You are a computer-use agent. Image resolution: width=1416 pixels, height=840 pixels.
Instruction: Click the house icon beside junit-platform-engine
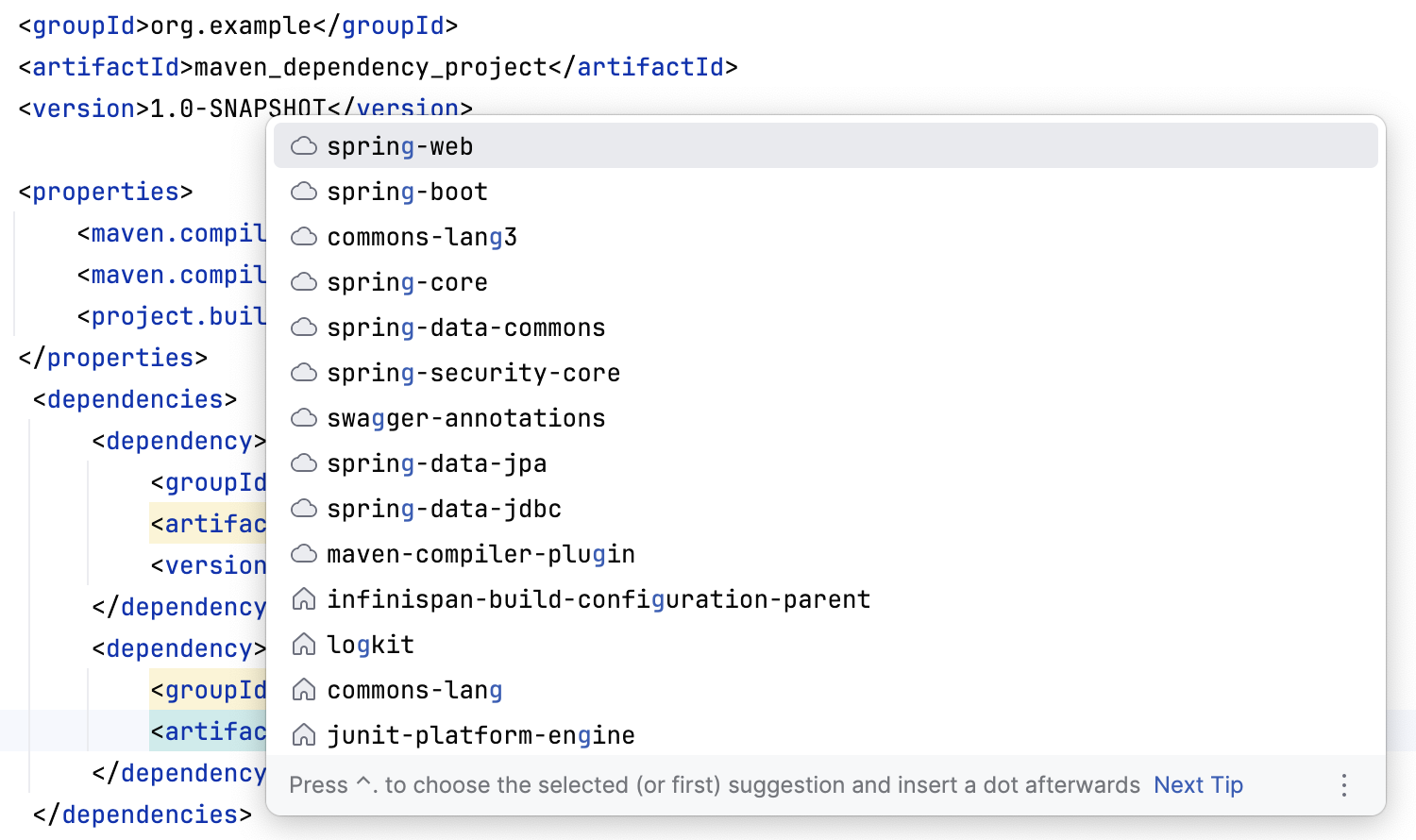[304, 735]
